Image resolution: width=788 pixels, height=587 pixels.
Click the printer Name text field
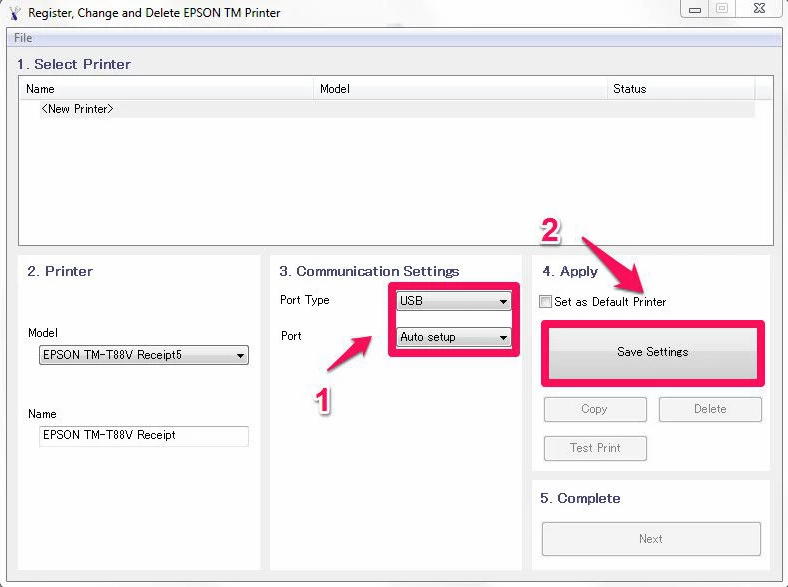[143, 435]
